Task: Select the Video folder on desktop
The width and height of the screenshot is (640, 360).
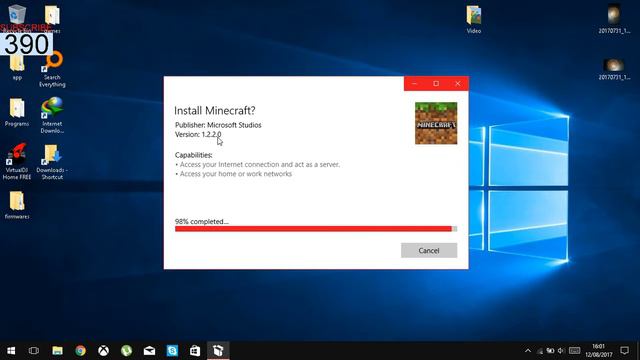Action: 474,19
